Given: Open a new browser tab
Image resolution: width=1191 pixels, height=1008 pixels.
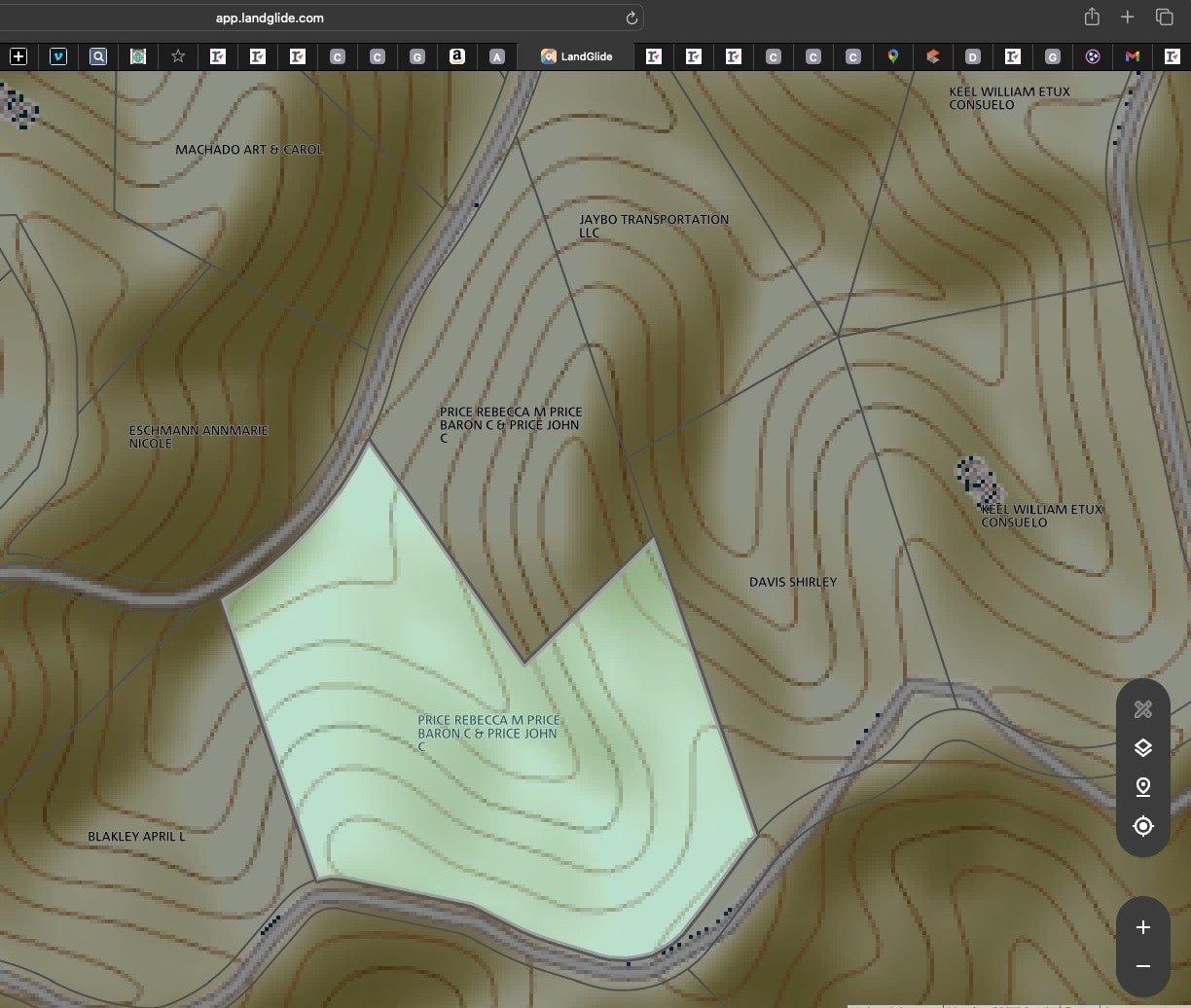Looking at the screenshot, I should click(x=1127, y=18).
